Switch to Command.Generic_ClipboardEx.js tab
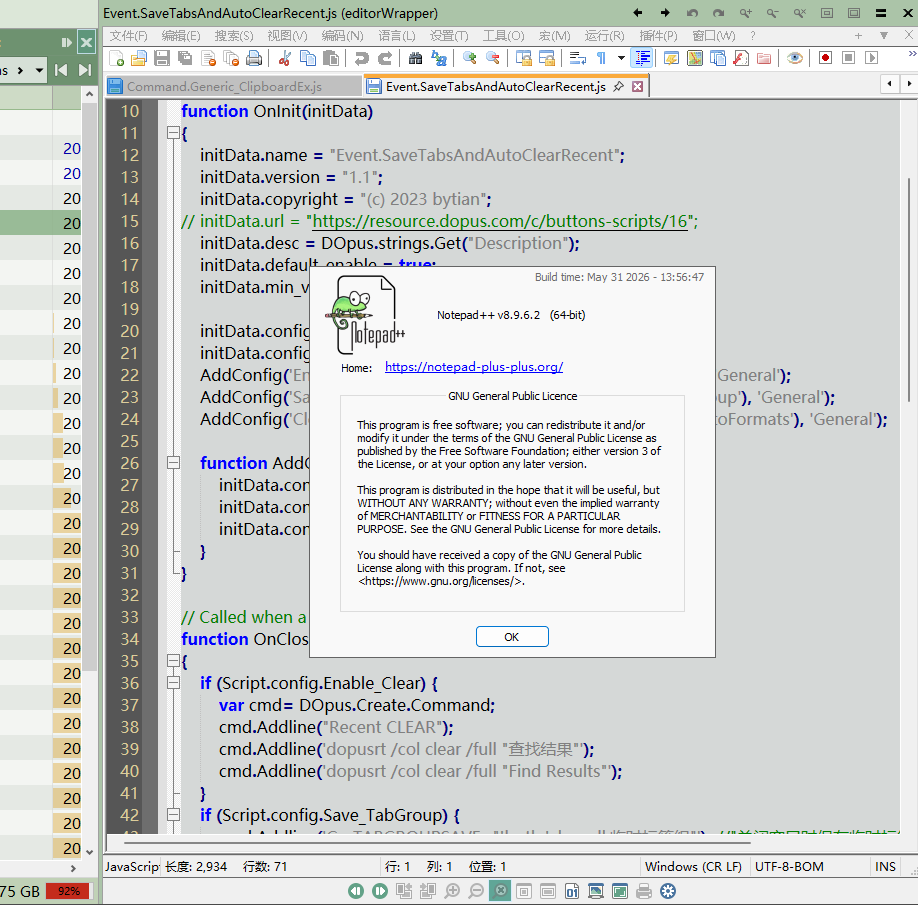Viewport: 918px width, 905px height. coord(224,87)
